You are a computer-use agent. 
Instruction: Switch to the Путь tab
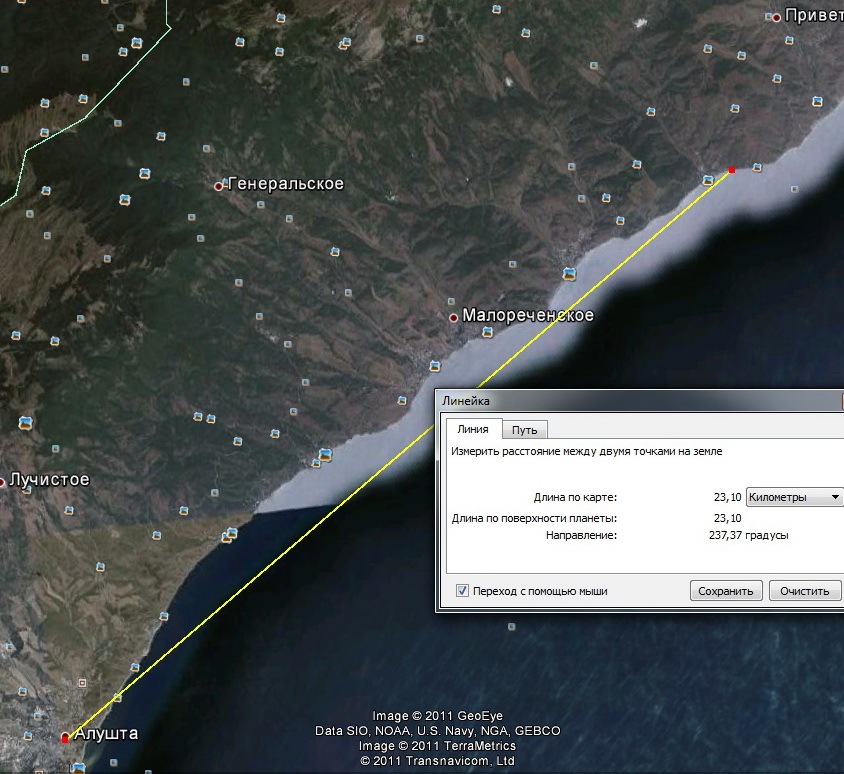click(524, 430)
